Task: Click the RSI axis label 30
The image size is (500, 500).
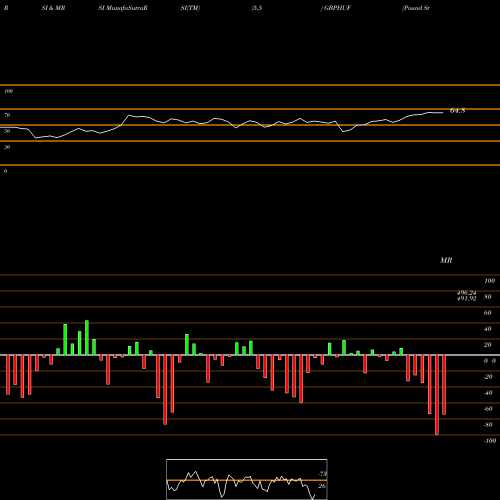Action: pos(7,147)
